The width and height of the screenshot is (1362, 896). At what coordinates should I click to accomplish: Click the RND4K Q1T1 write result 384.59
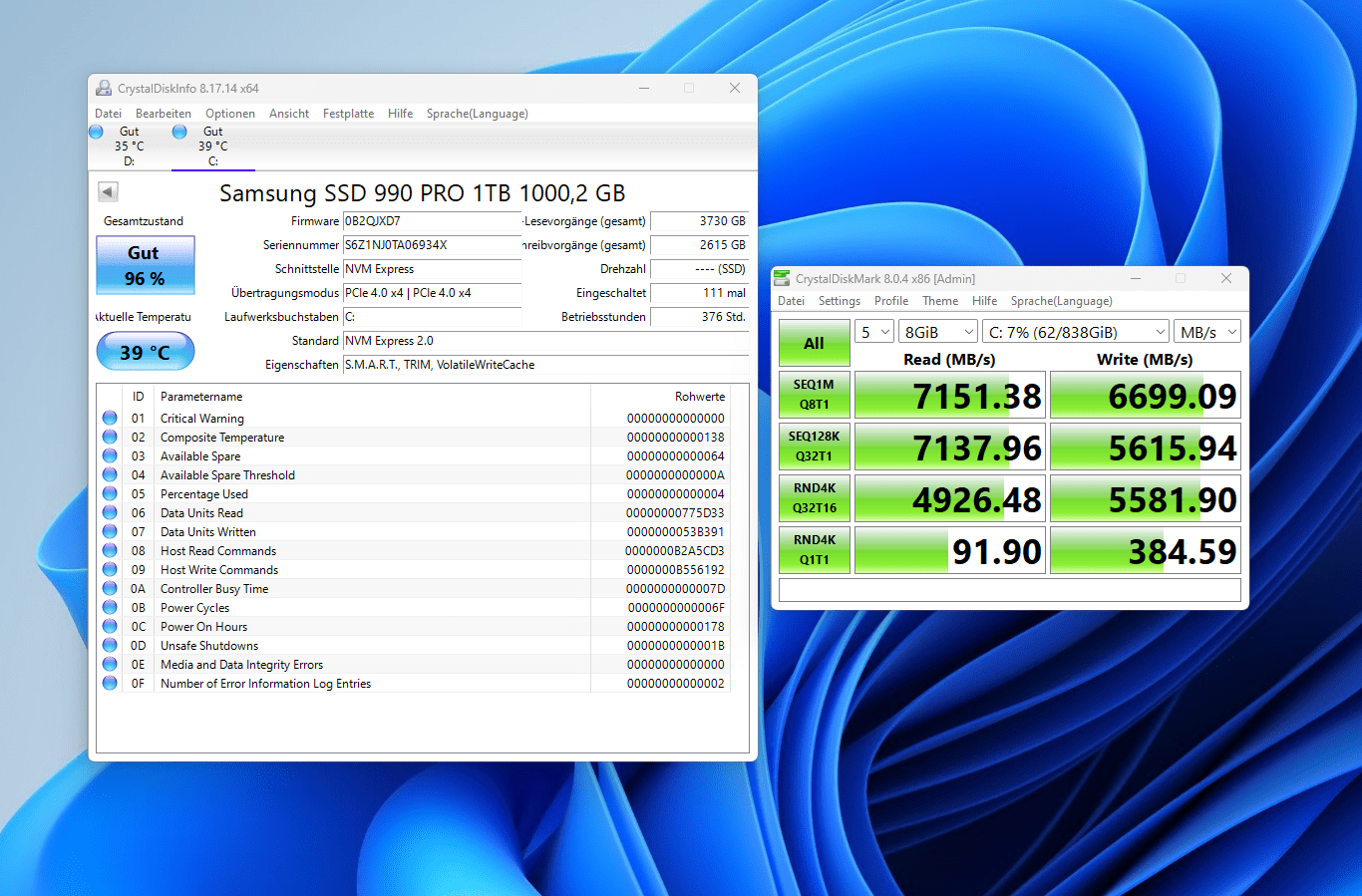click(x=1146, y=550)
